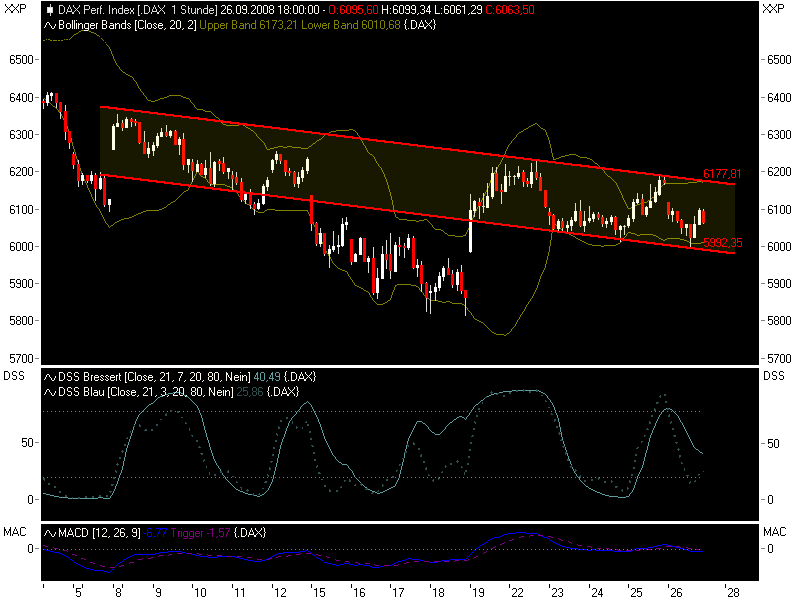Image resolution: width=800 pixels, height=600 pixels.
Task: Click date 10 on the time axis
Action: coord(200,593)
